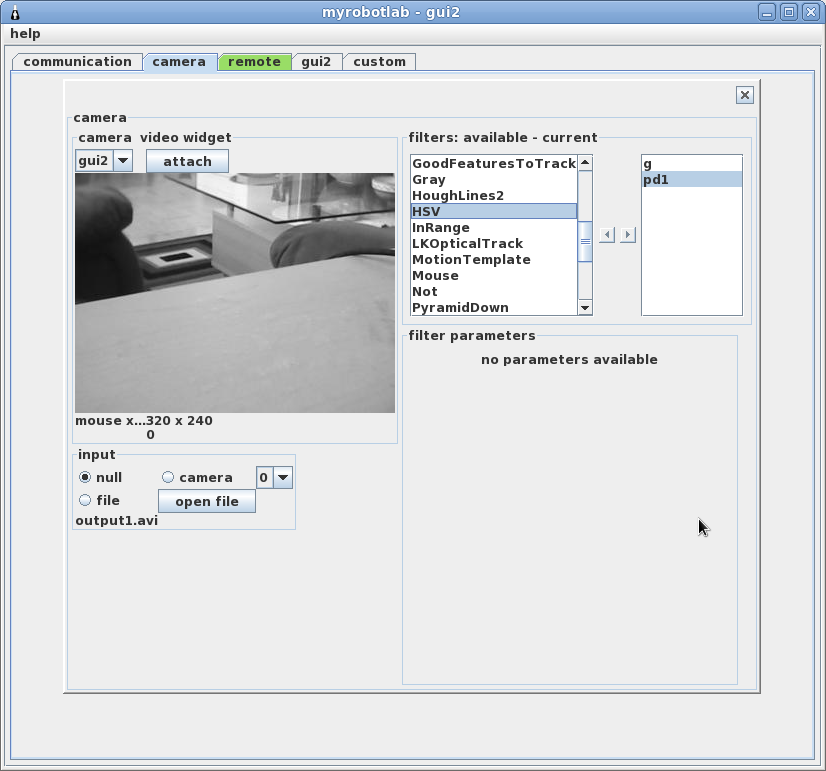
Task: Click the camera video preview image
Action: point(235,293)
